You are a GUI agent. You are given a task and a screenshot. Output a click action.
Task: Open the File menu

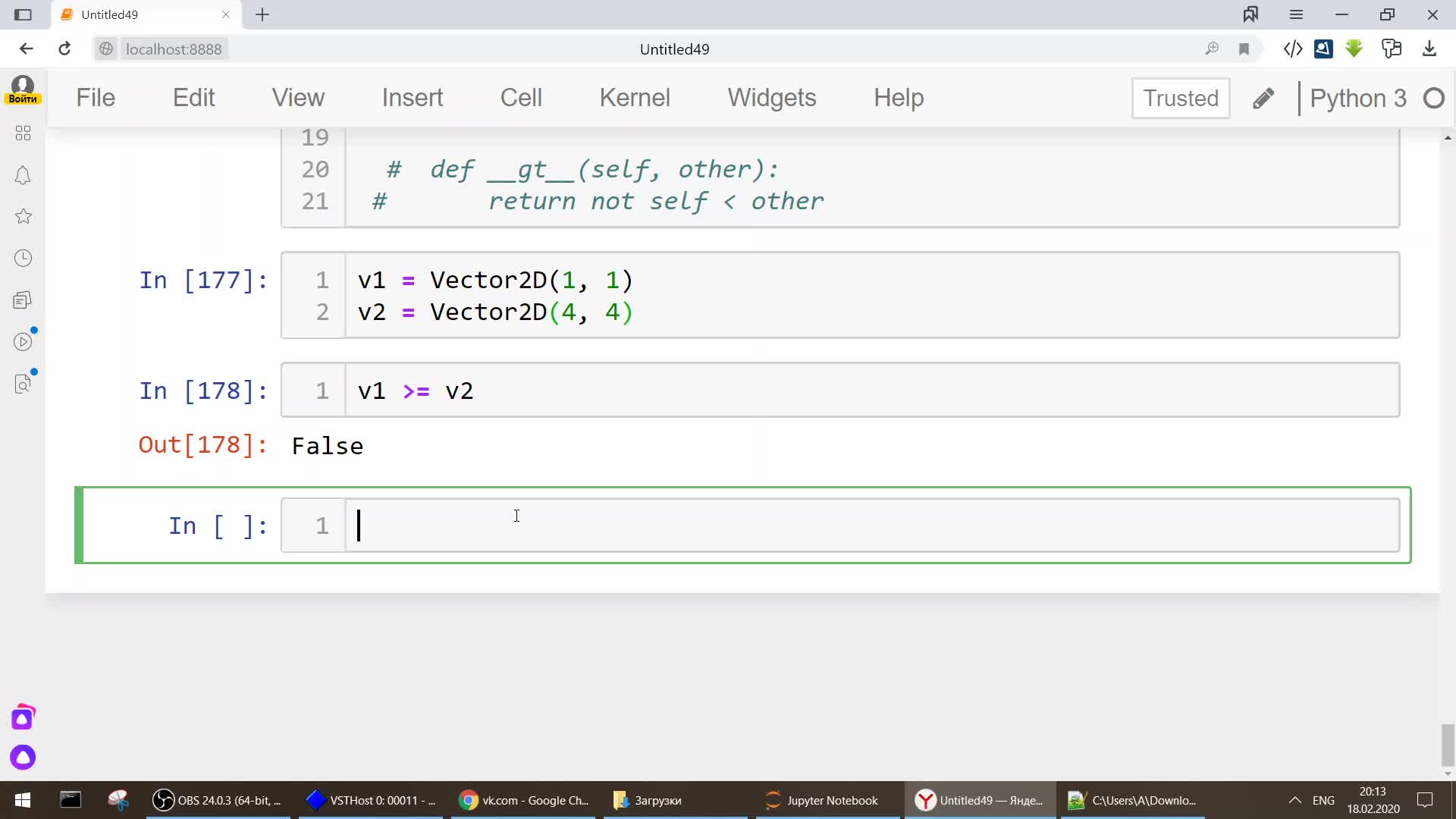(96, 98)
